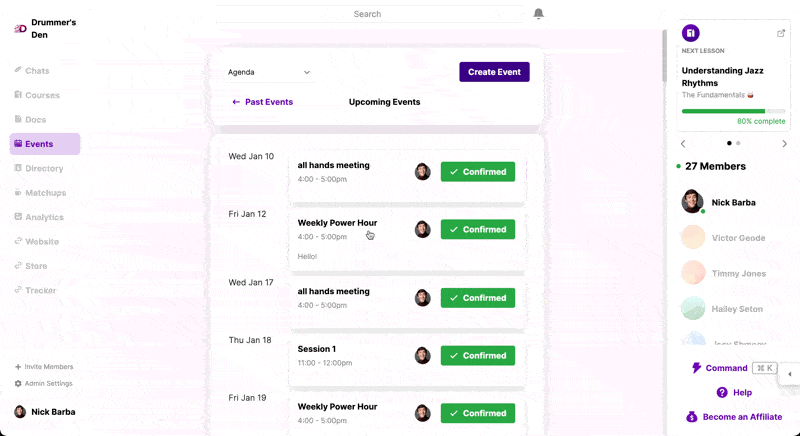Click the 80% lesson progress bar

pyautogui.click(x=733, y=111)
